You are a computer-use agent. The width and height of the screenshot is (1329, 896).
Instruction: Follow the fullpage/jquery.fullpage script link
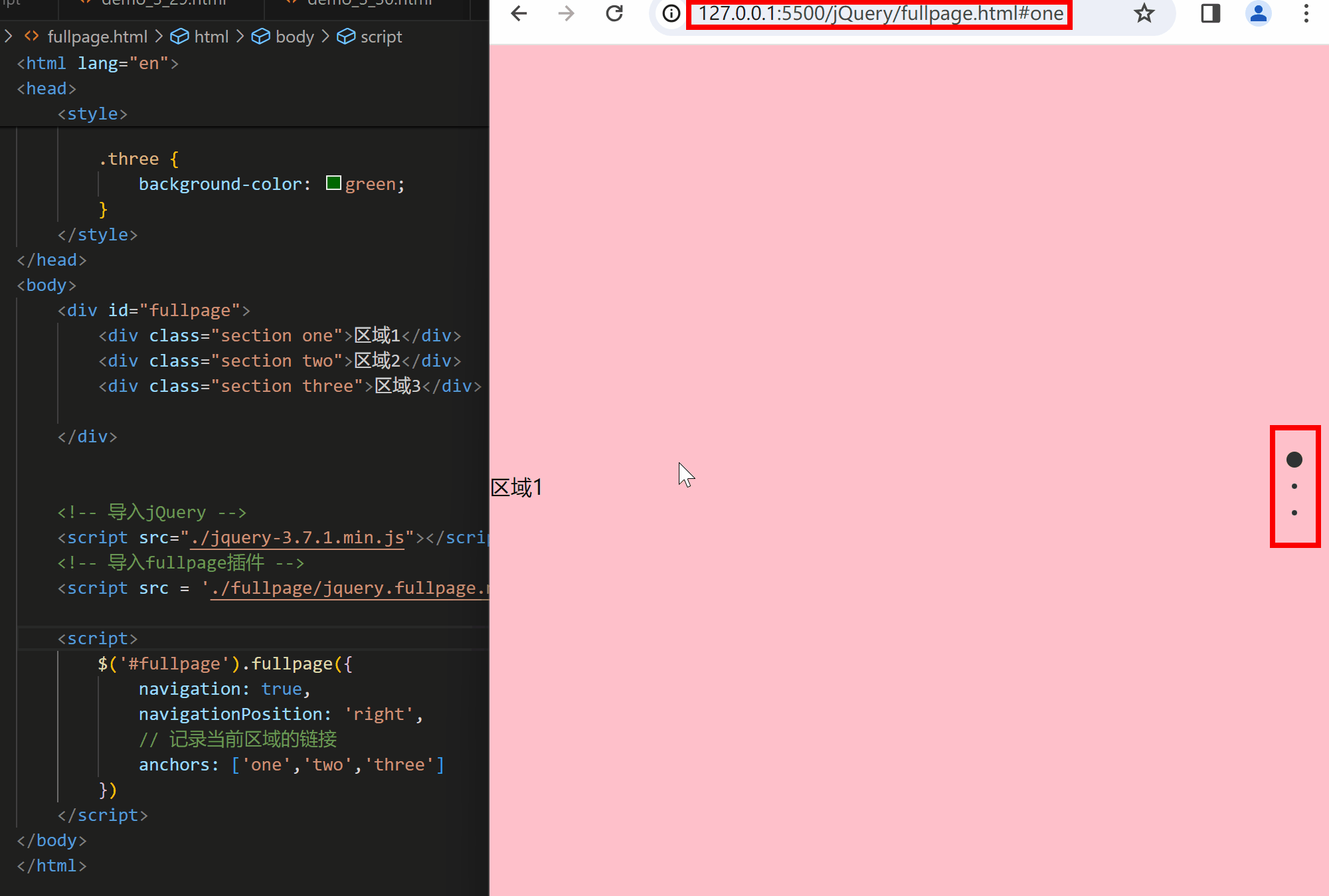349,588
